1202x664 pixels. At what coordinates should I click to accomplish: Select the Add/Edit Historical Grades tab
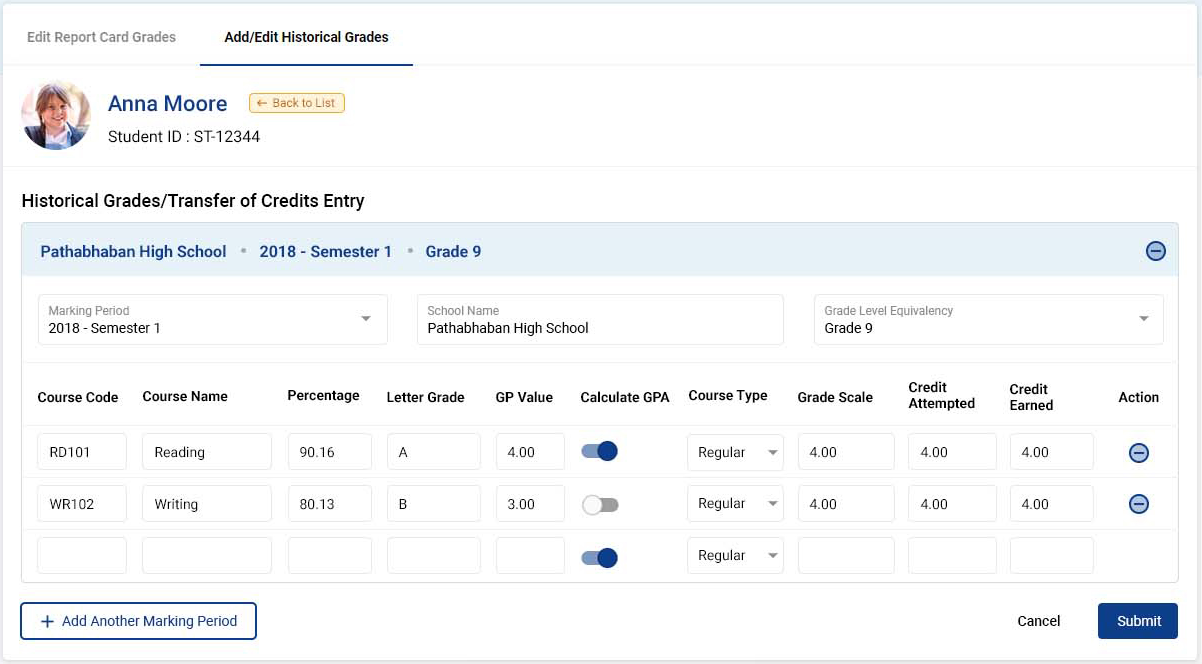coord(305,36)
